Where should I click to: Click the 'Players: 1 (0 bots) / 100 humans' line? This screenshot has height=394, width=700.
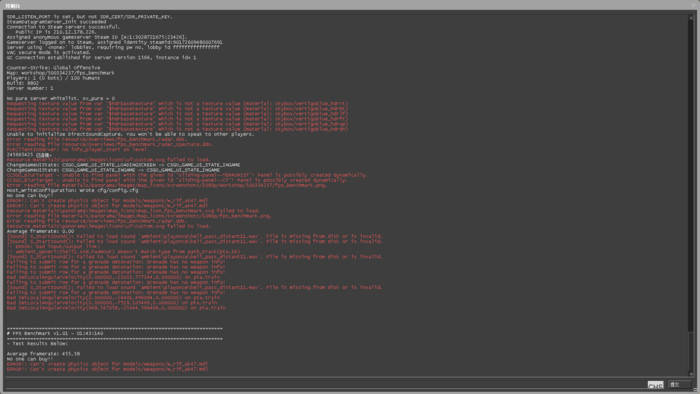tap(53, 78)
